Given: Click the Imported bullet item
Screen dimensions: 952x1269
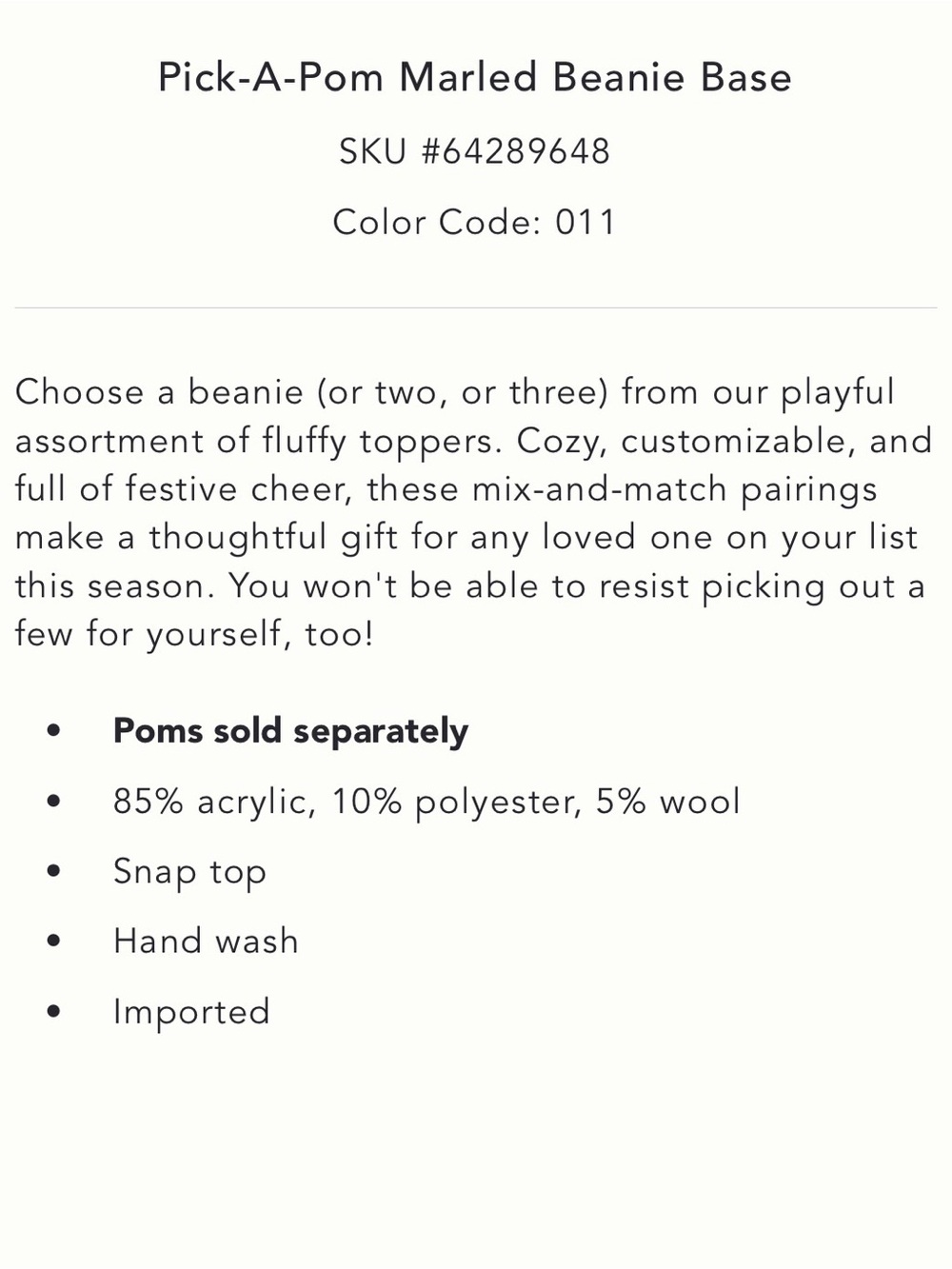Looking at the screenshot, I should [x=191, y=1012].
